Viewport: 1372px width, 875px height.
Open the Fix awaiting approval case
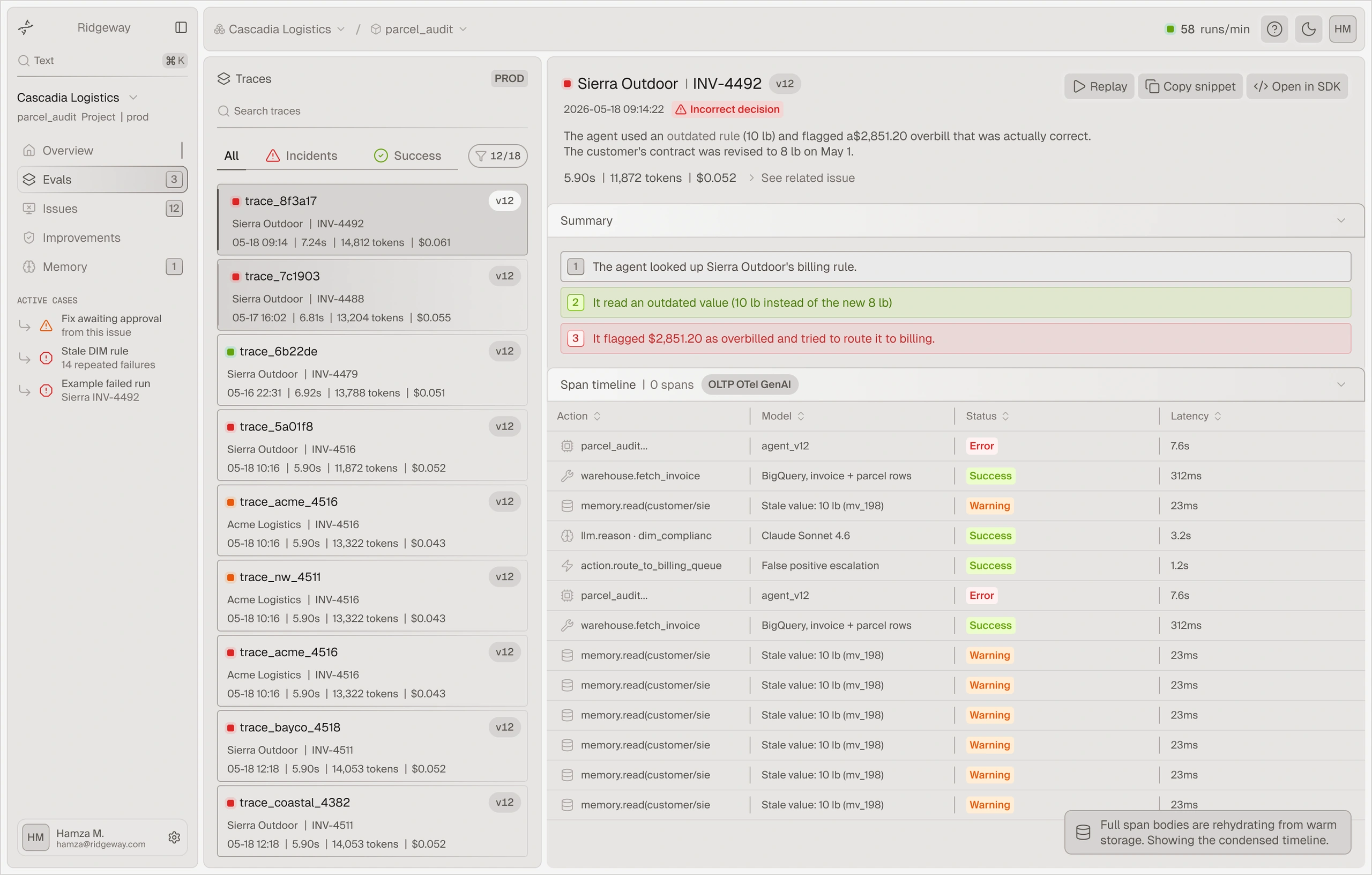102,325
